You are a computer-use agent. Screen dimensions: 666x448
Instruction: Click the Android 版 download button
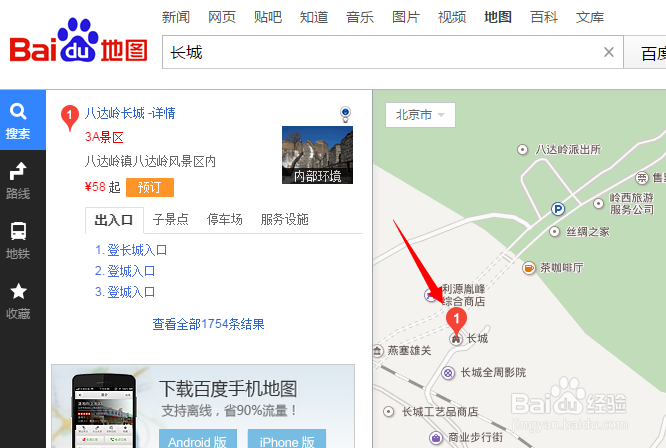(x=198, y=440)
